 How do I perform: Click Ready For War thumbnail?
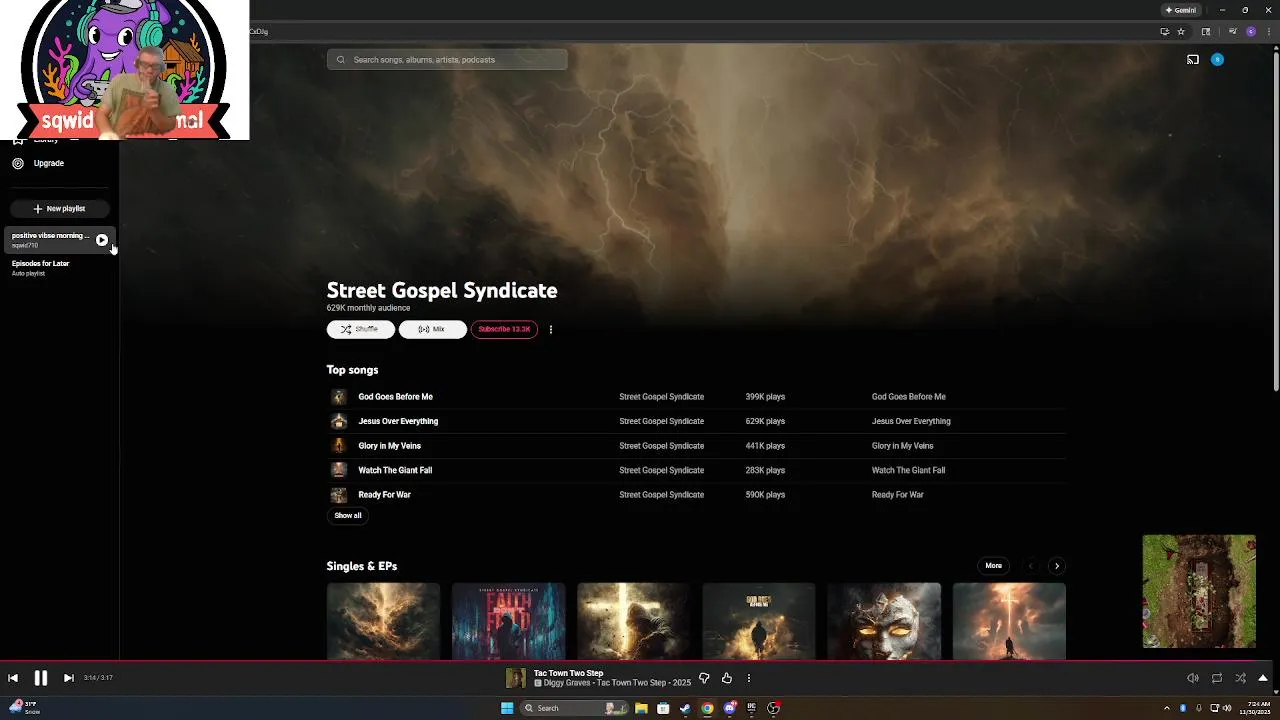[x=339, y=495]
